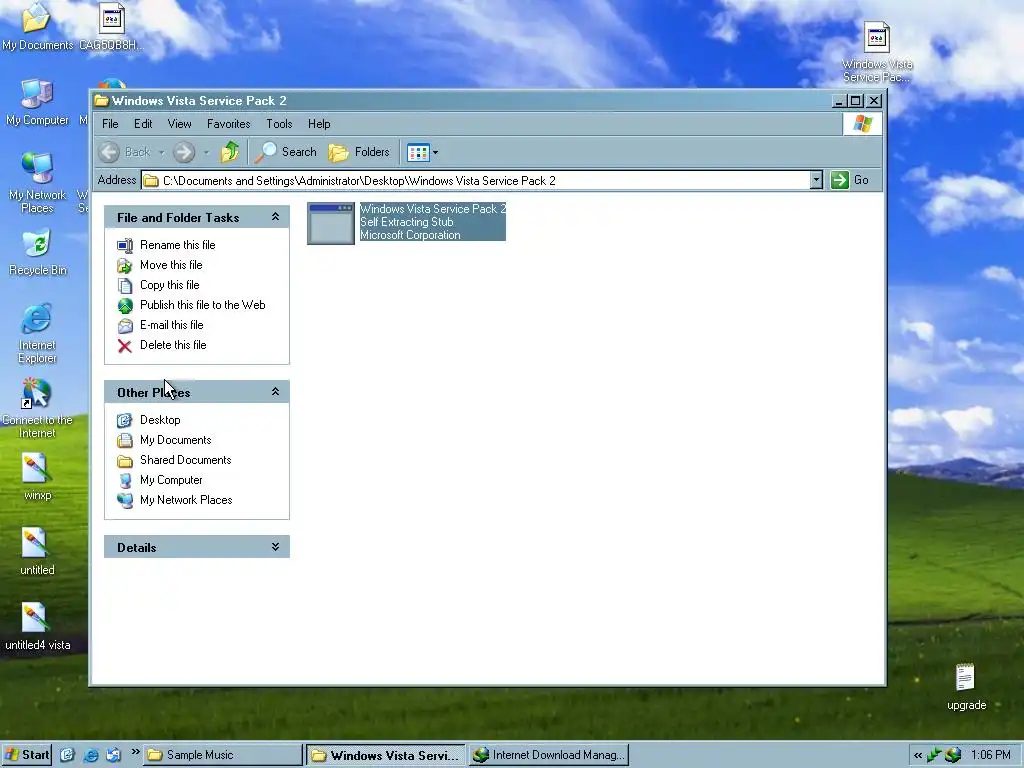Click Rename this file

pyautogui.click(x=178, y=245)
